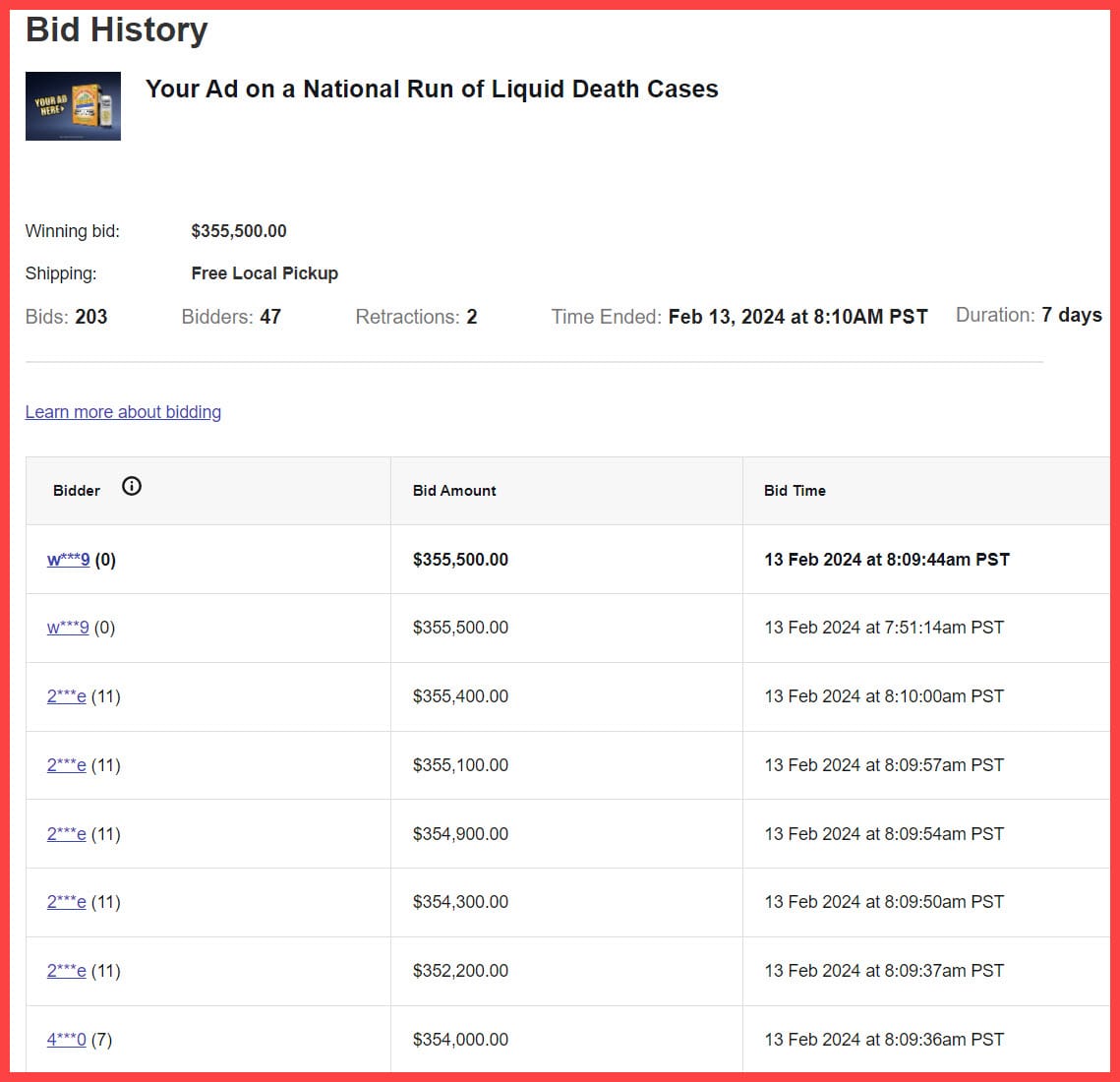Click the Bid Time column header

click(795, 491)
